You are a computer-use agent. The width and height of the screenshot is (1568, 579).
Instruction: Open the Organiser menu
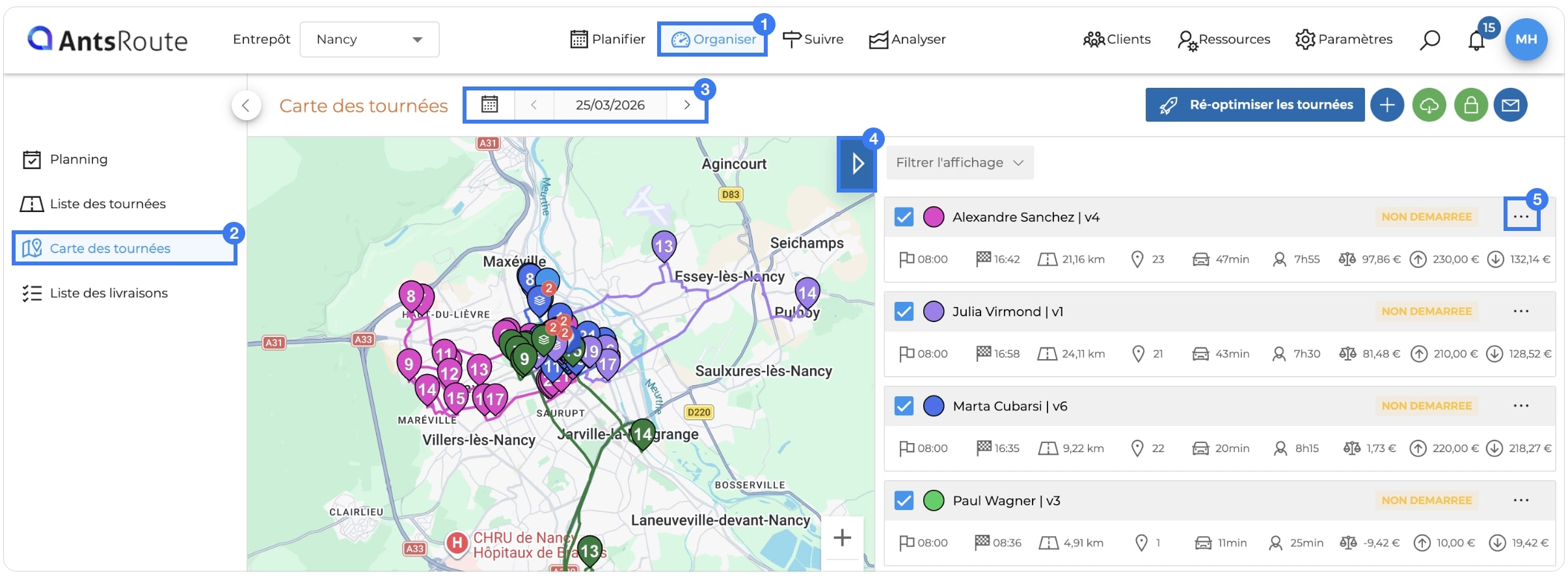pos(712,39)
